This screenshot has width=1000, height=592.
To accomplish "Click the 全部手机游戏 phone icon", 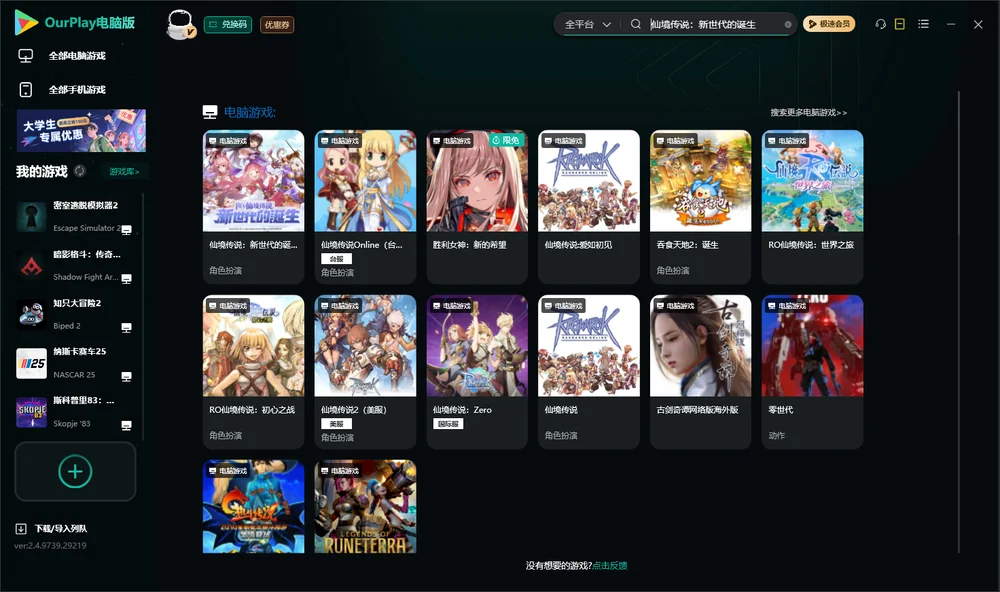I will [x=26, y=90].
